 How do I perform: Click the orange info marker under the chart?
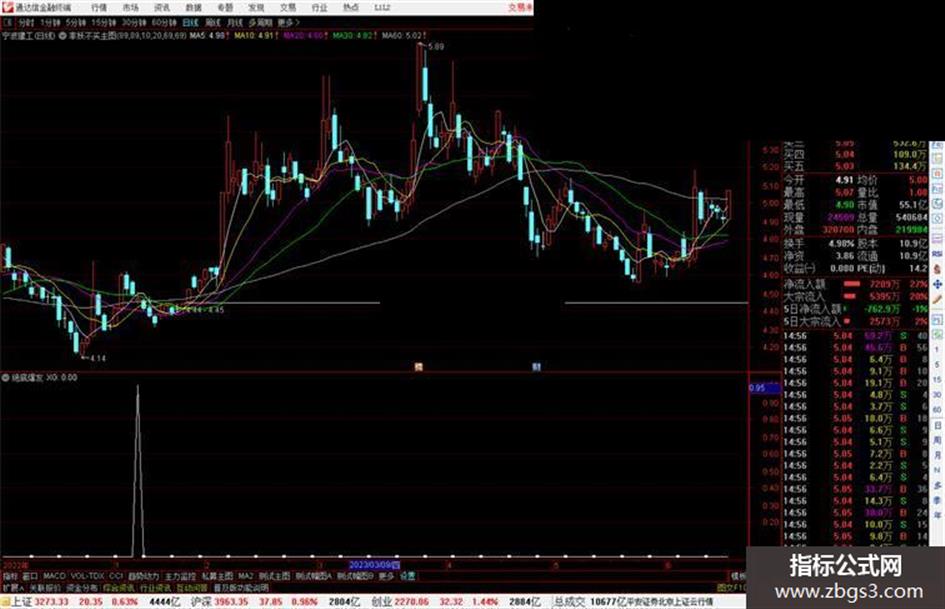[x=419, y=367]
